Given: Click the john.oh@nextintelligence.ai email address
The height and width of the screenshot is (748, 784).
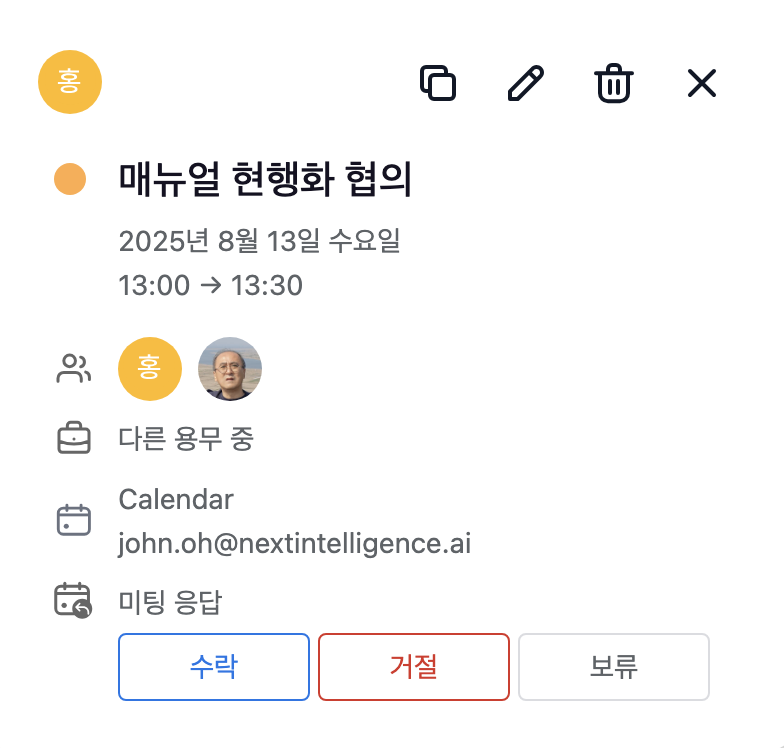Looking at the screenshot, I should [295, 544].
